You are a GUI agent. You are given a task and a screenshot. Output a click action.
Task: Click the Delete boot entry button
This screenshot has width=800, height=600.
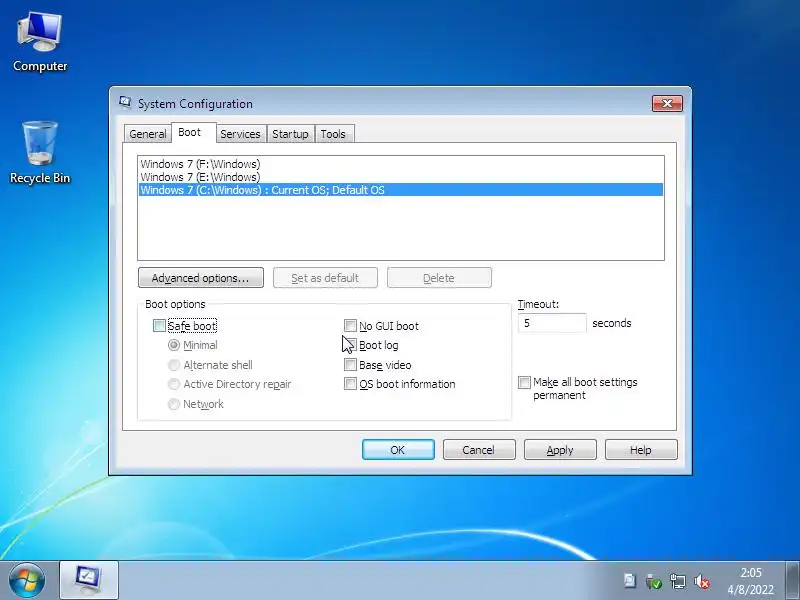tap(439, 278)
